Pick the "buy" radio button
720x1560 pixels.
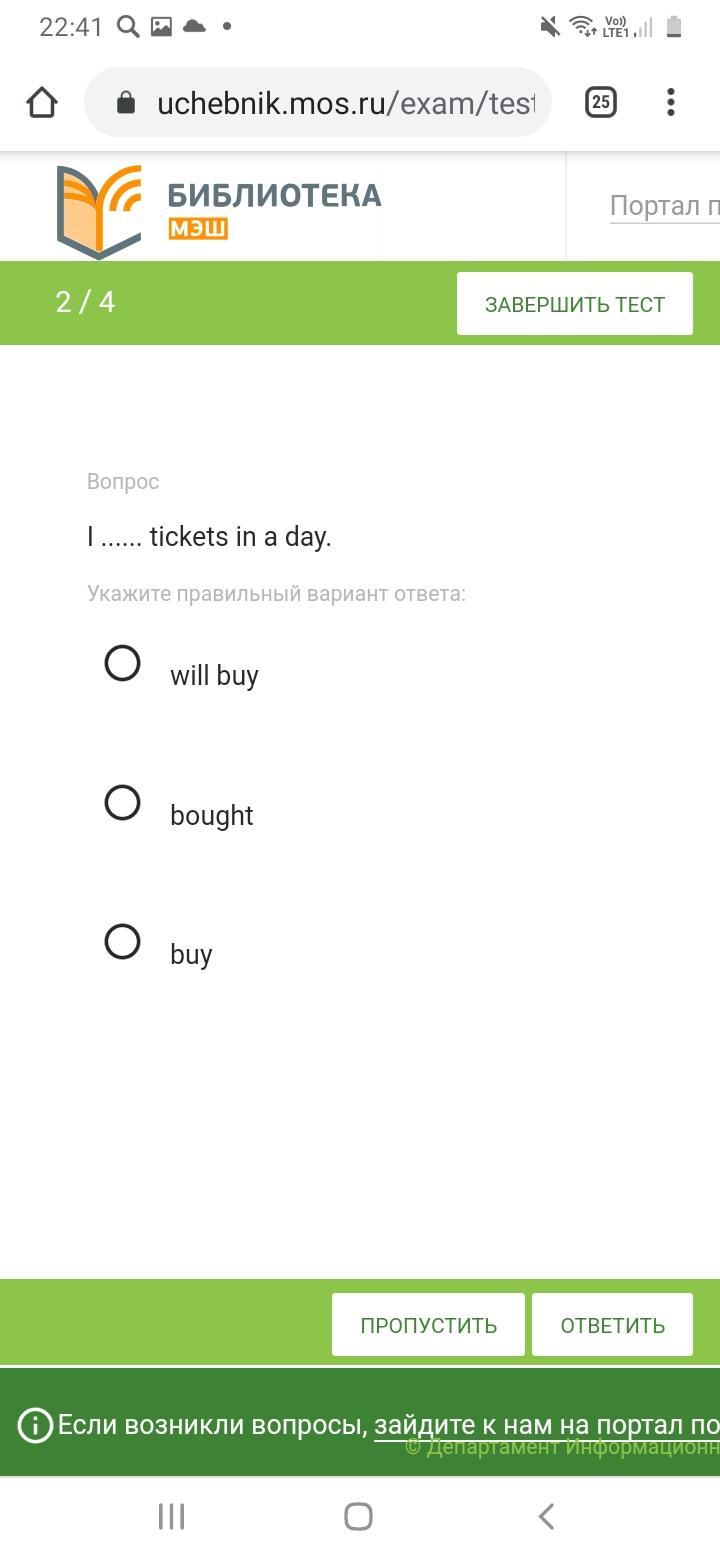(x=123, y=941)
